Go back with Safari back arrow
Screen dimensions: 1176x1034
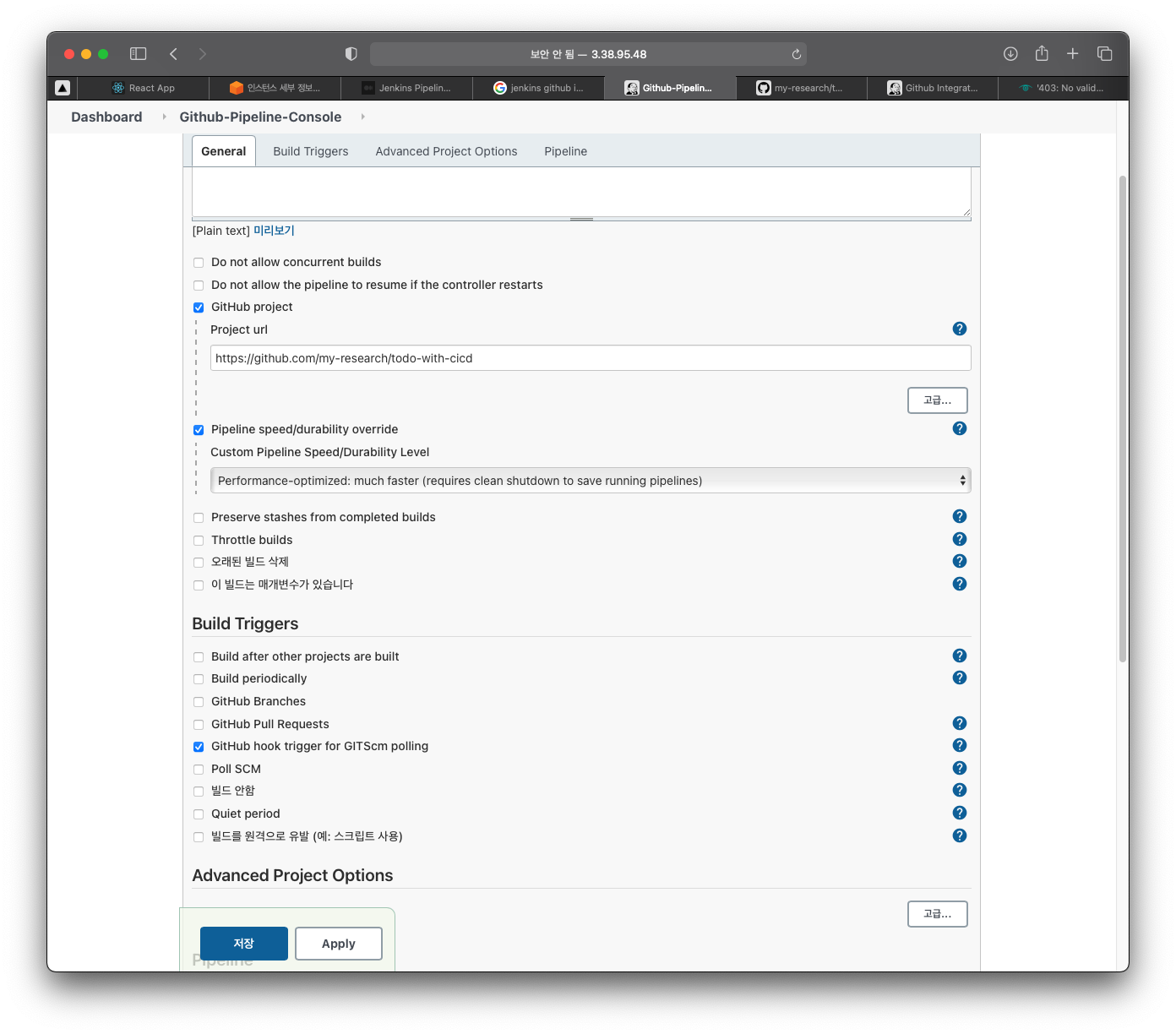(x=173, y=54)
